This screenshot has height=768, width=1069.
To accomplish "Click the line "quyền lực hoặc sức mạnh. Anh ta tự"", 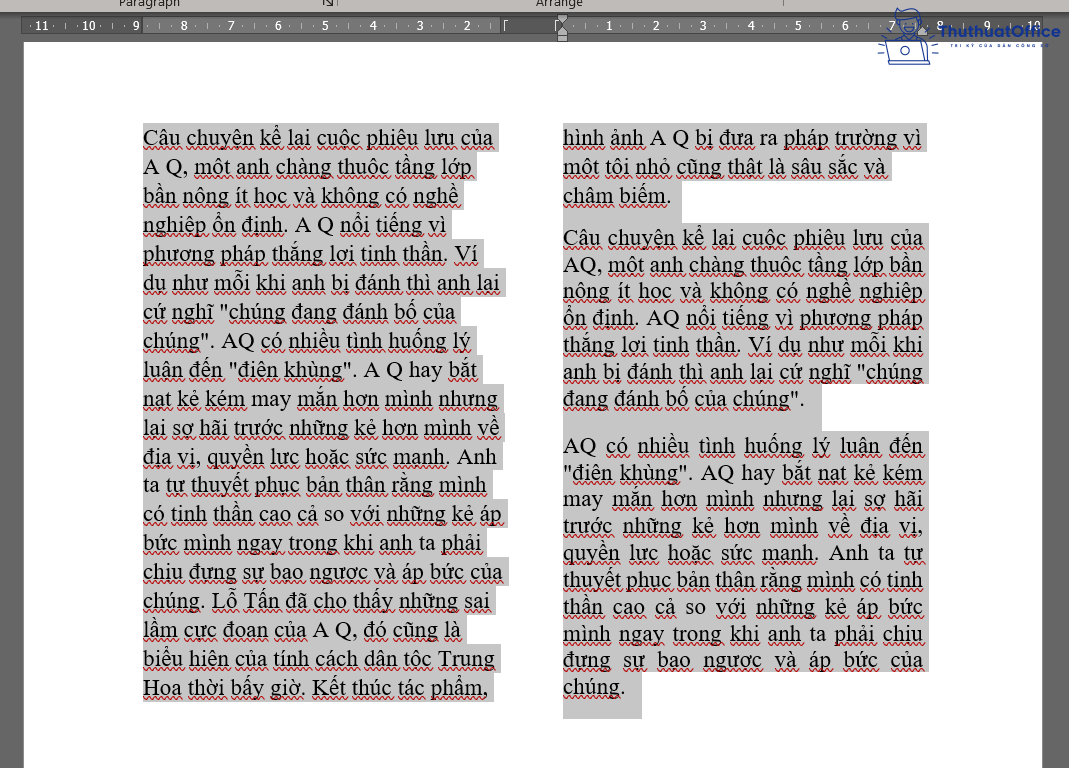I will [743, 553].
